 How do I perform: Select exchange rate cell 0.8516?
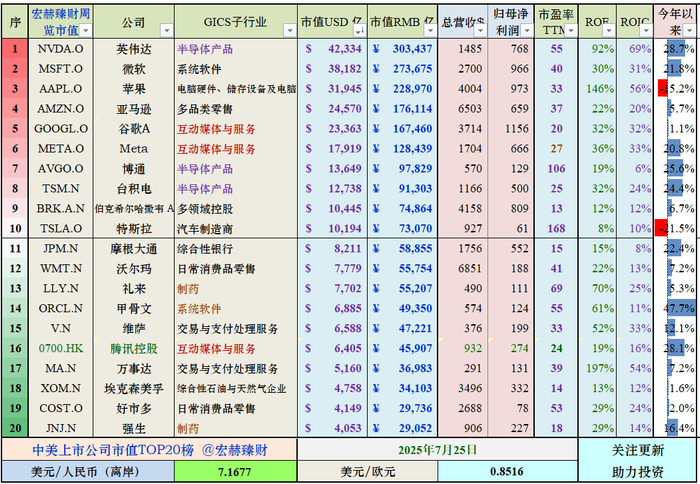[508, 472]
